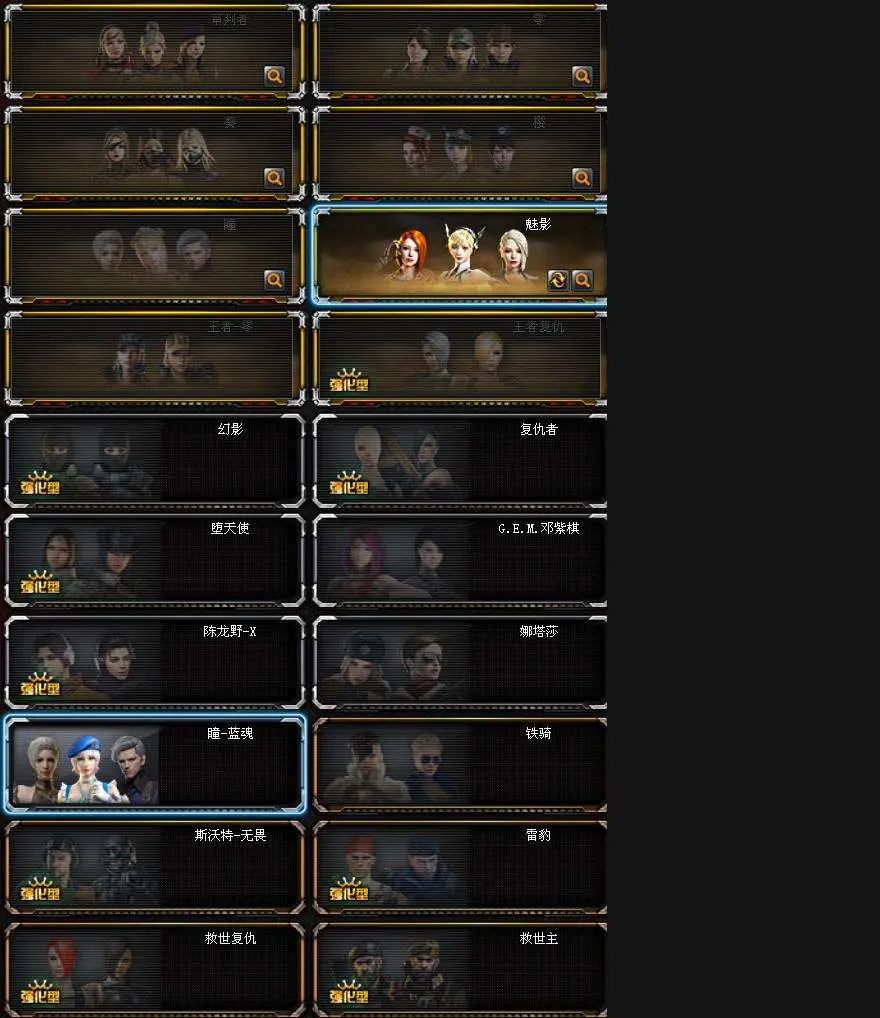Select the 堕天使 character card

coord(155,561)
